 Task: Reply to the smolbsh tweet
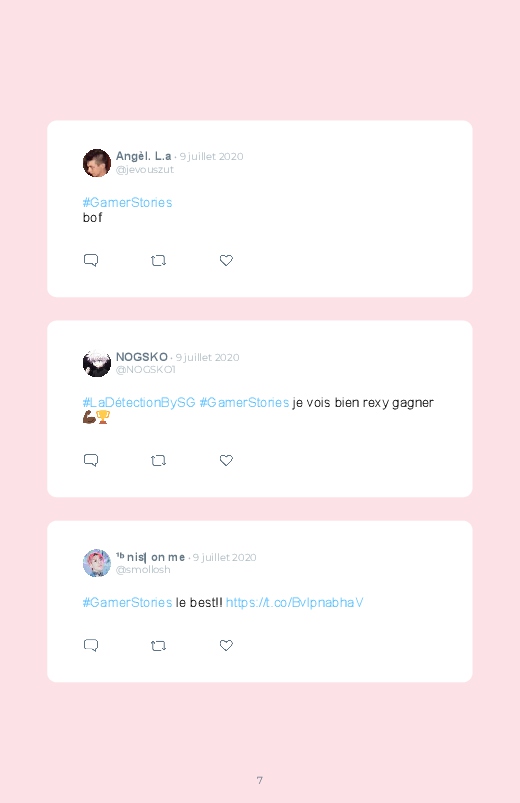coord(91,645)
